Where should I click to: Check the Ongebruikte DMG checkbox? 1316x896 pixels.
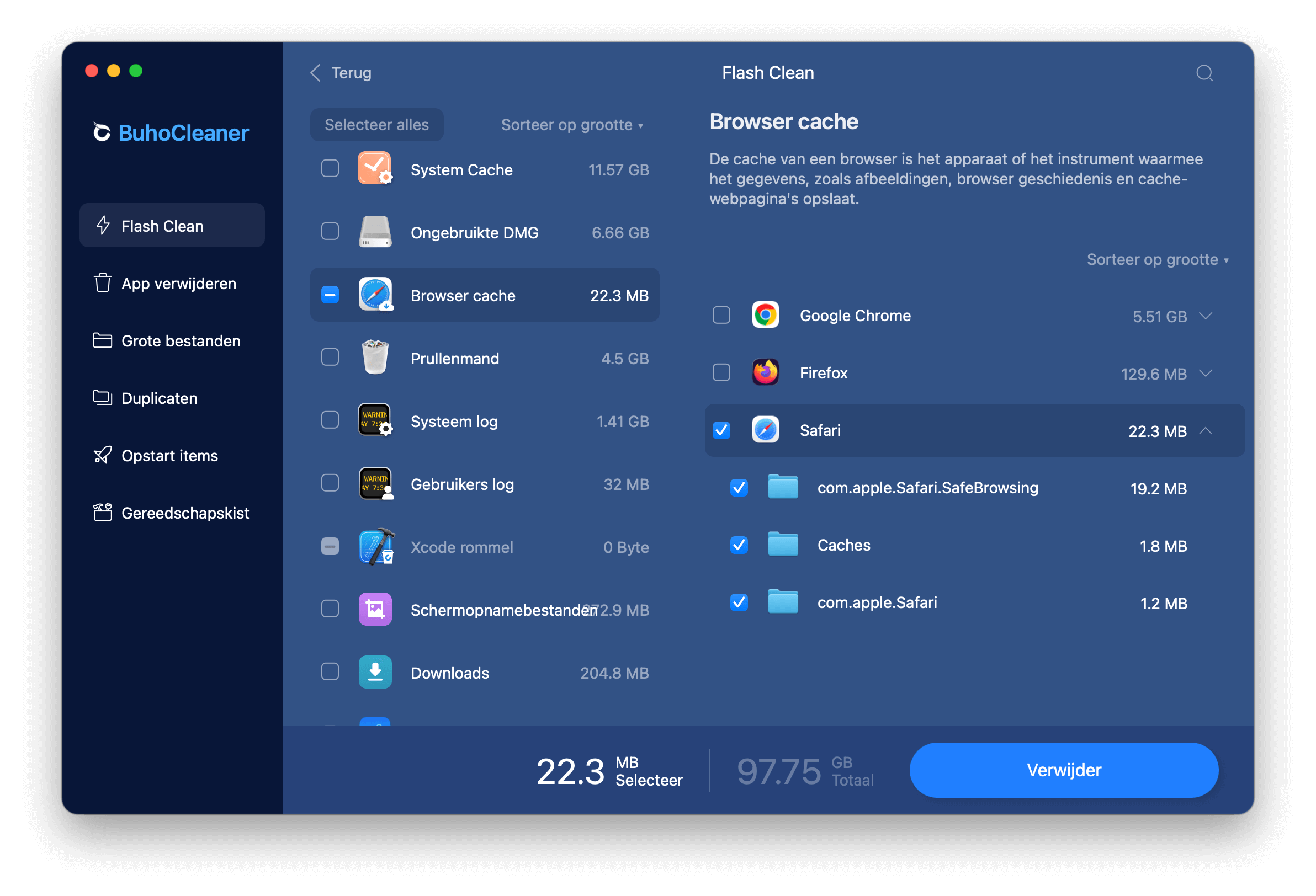(330, 232)
